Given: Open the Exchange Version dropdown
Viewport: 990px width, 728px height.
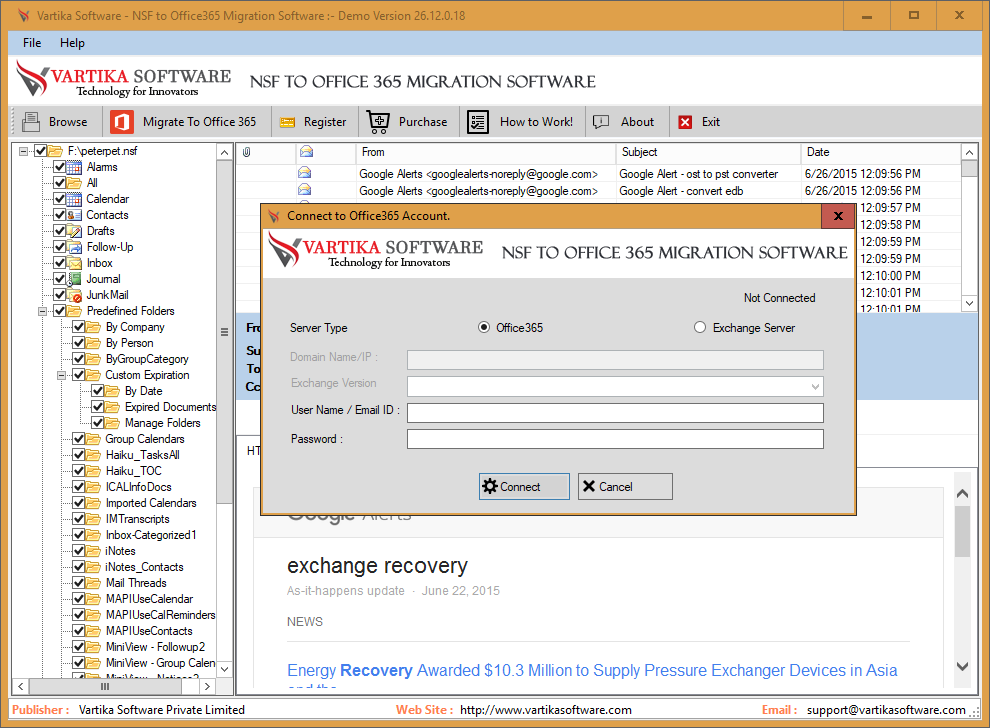Looking at the screenshot, I should coord(815,386).
